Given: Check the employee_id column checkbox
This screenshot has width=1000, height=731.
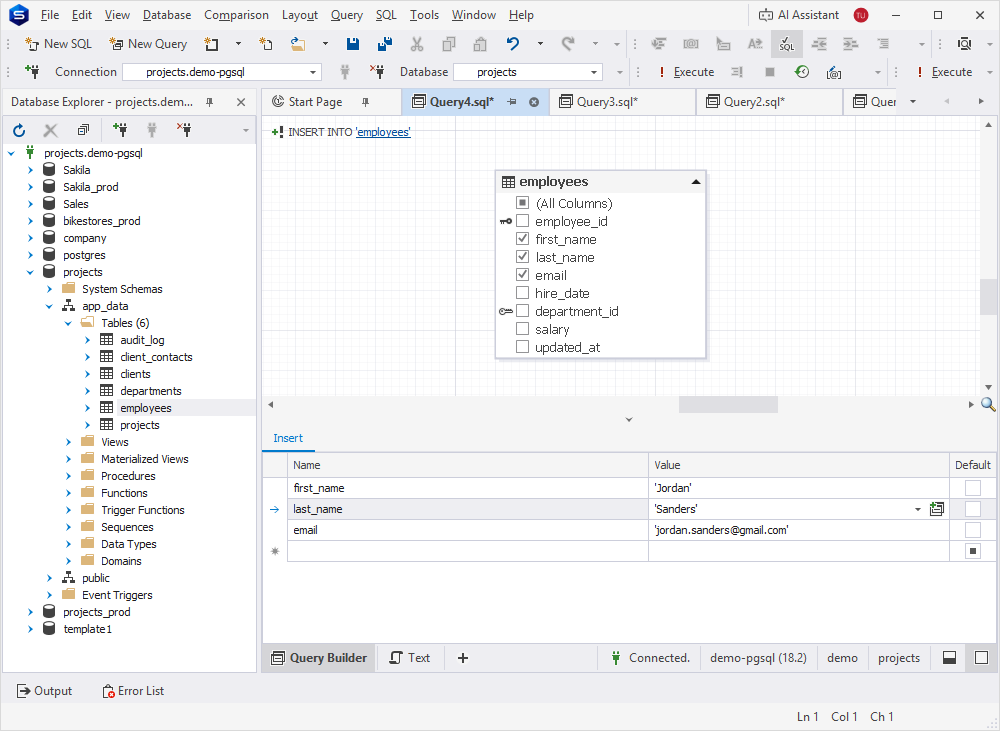Looking at the screenshot, I should click(x=522, y=221).
